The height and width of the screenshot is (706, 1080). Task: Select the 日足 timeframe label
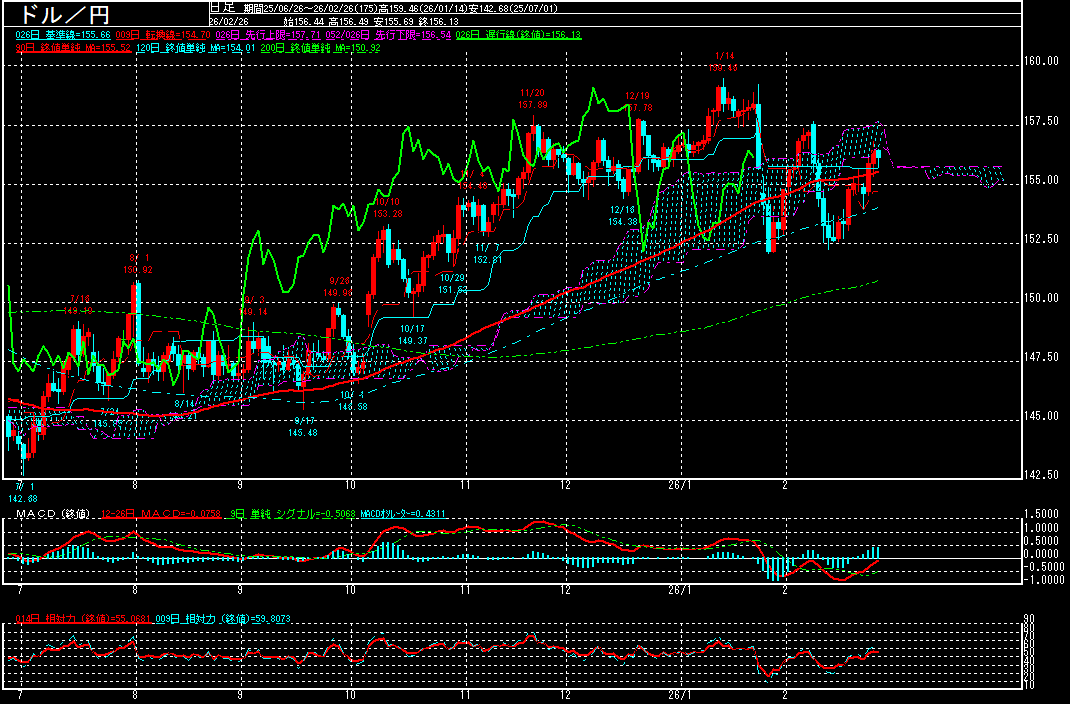click(221, 7)
